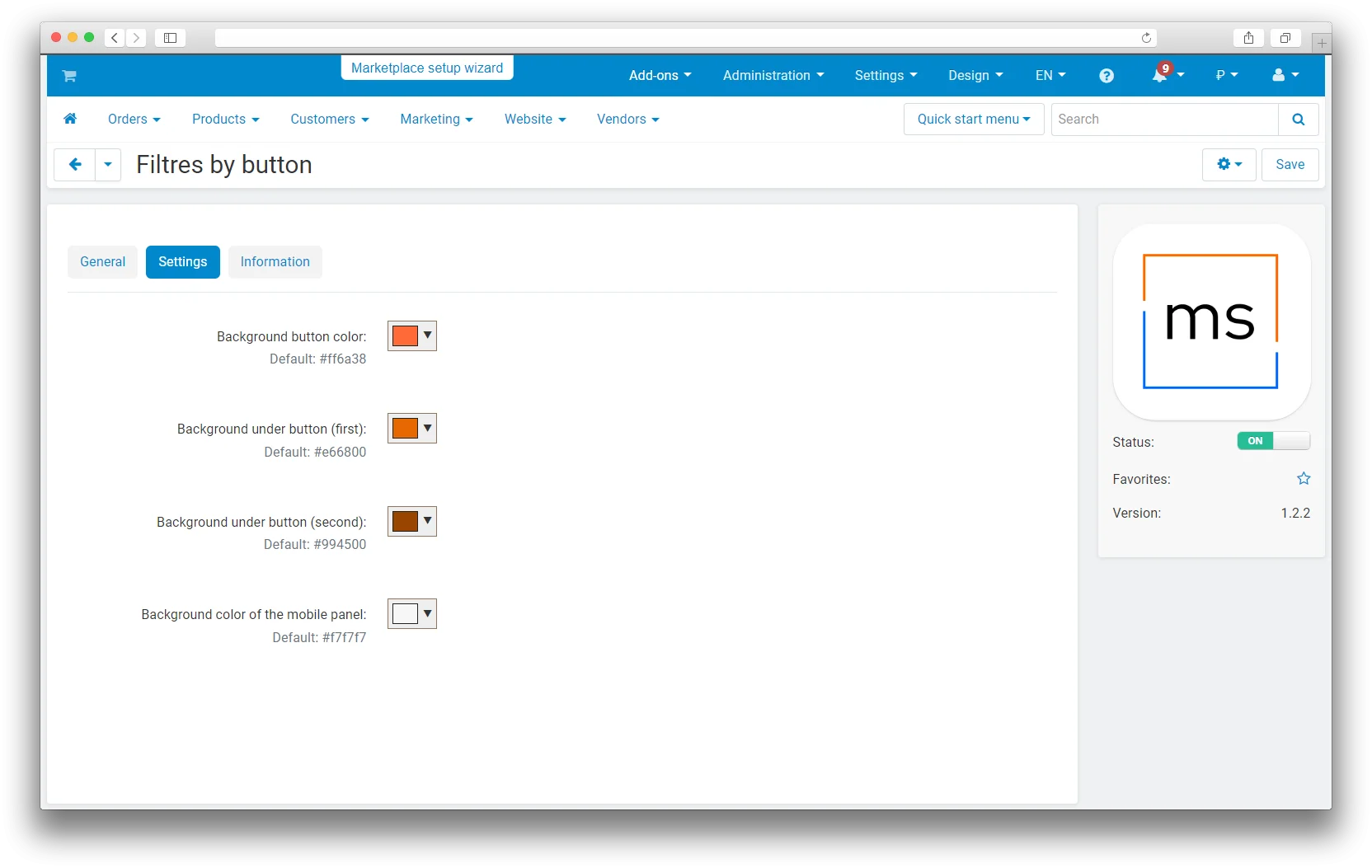The image size is (1372, 868).
Task: Click the search magnifier button
Action: point(1298,120)
